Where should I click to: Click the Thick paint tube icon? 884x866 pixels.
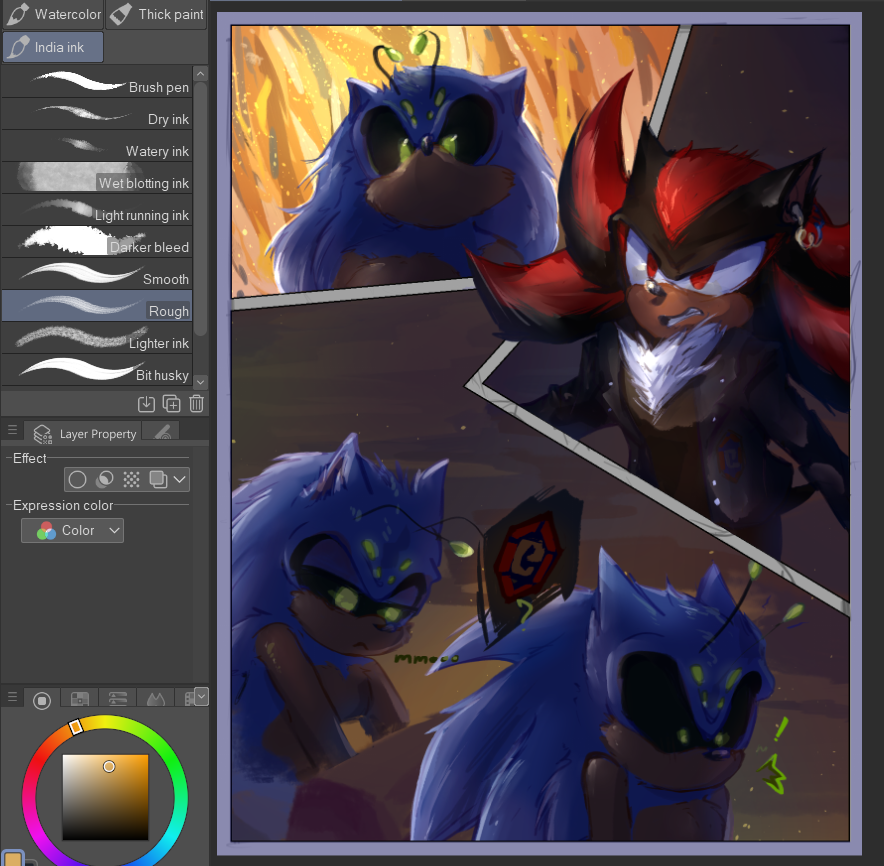pos(121,14)
